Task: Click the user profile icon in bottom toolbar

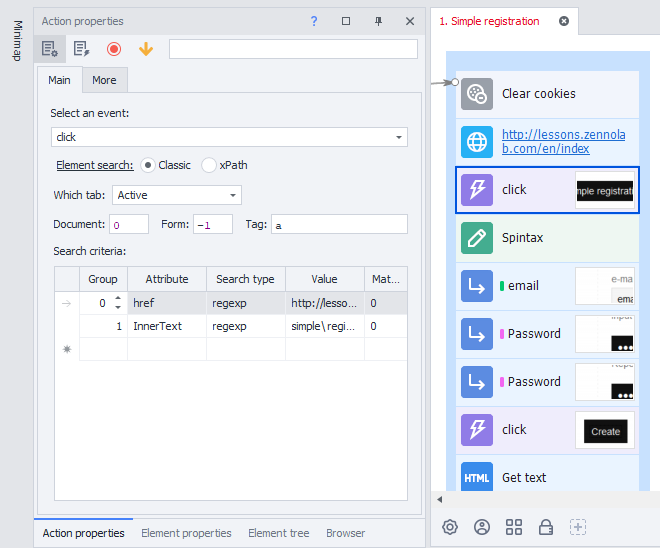Action: [482, 527]
